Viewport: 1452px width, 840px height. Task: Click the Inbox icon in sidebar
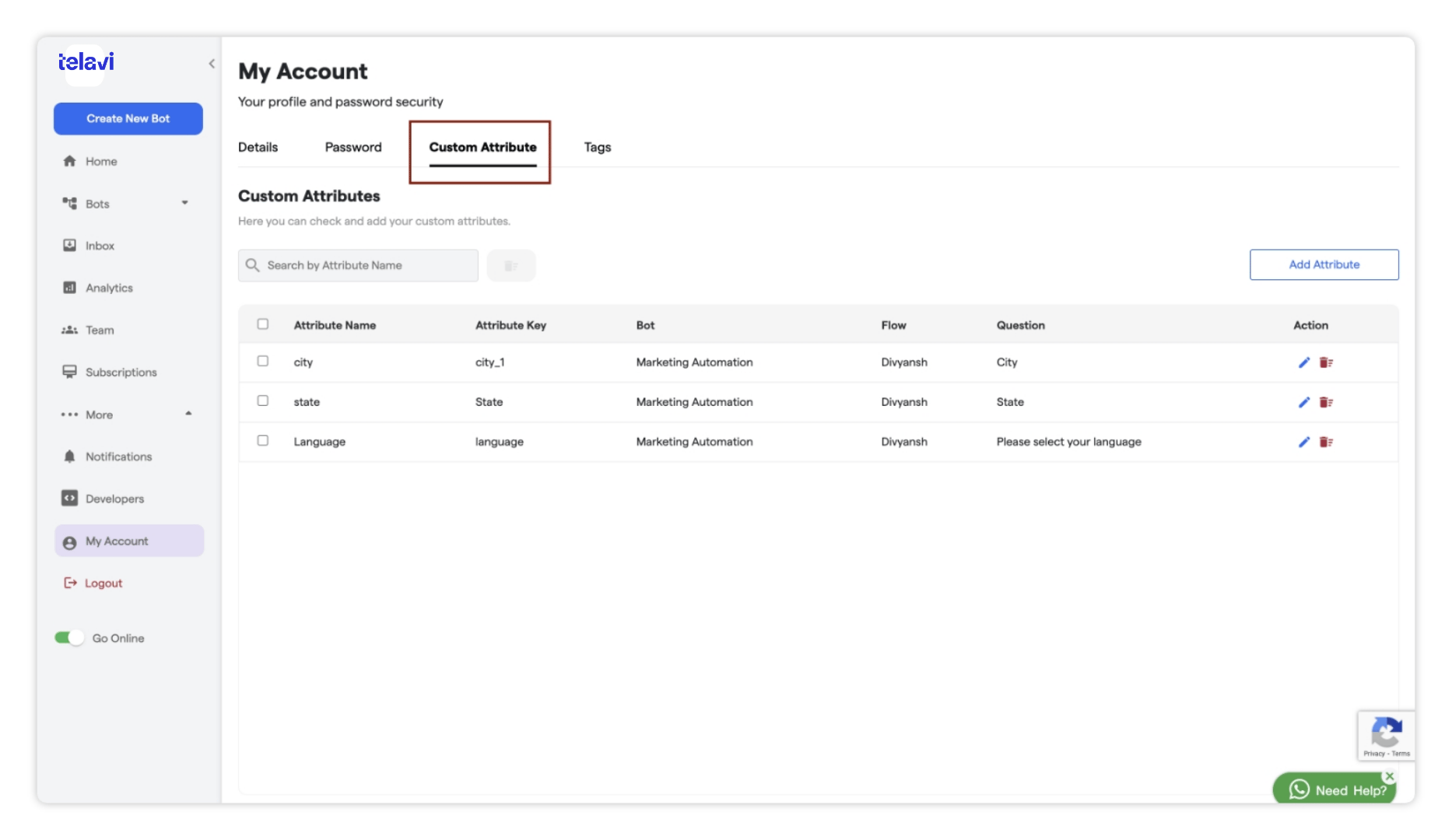tap(69, 246)
